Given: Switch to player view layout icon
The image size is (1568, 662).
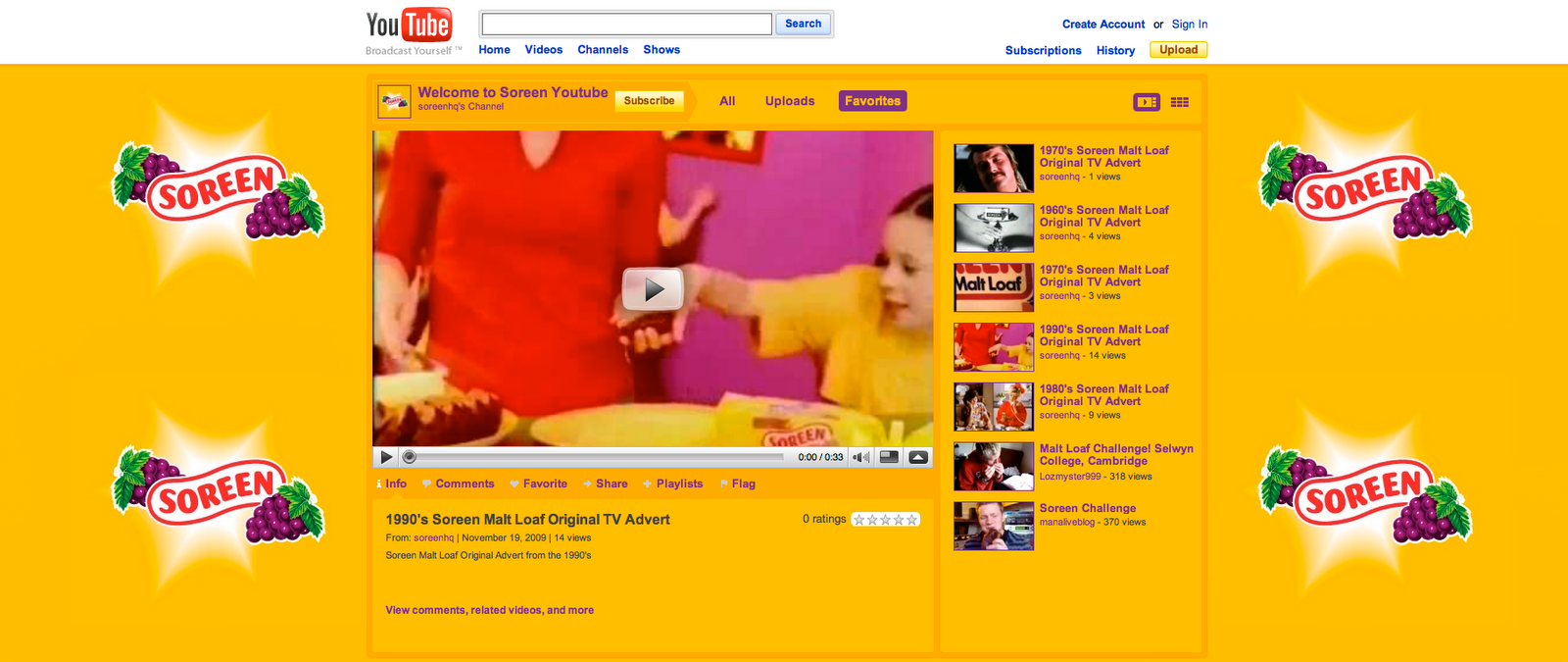Looking at the screenshot, I should [x=1147, y=102].
